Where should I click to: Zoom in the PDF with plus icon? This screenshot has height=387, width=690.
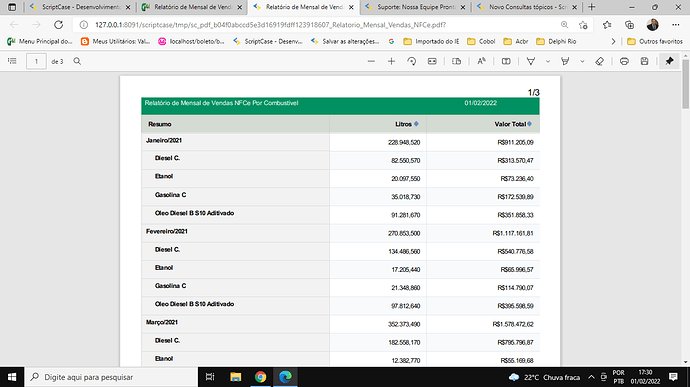pos(391,61)
